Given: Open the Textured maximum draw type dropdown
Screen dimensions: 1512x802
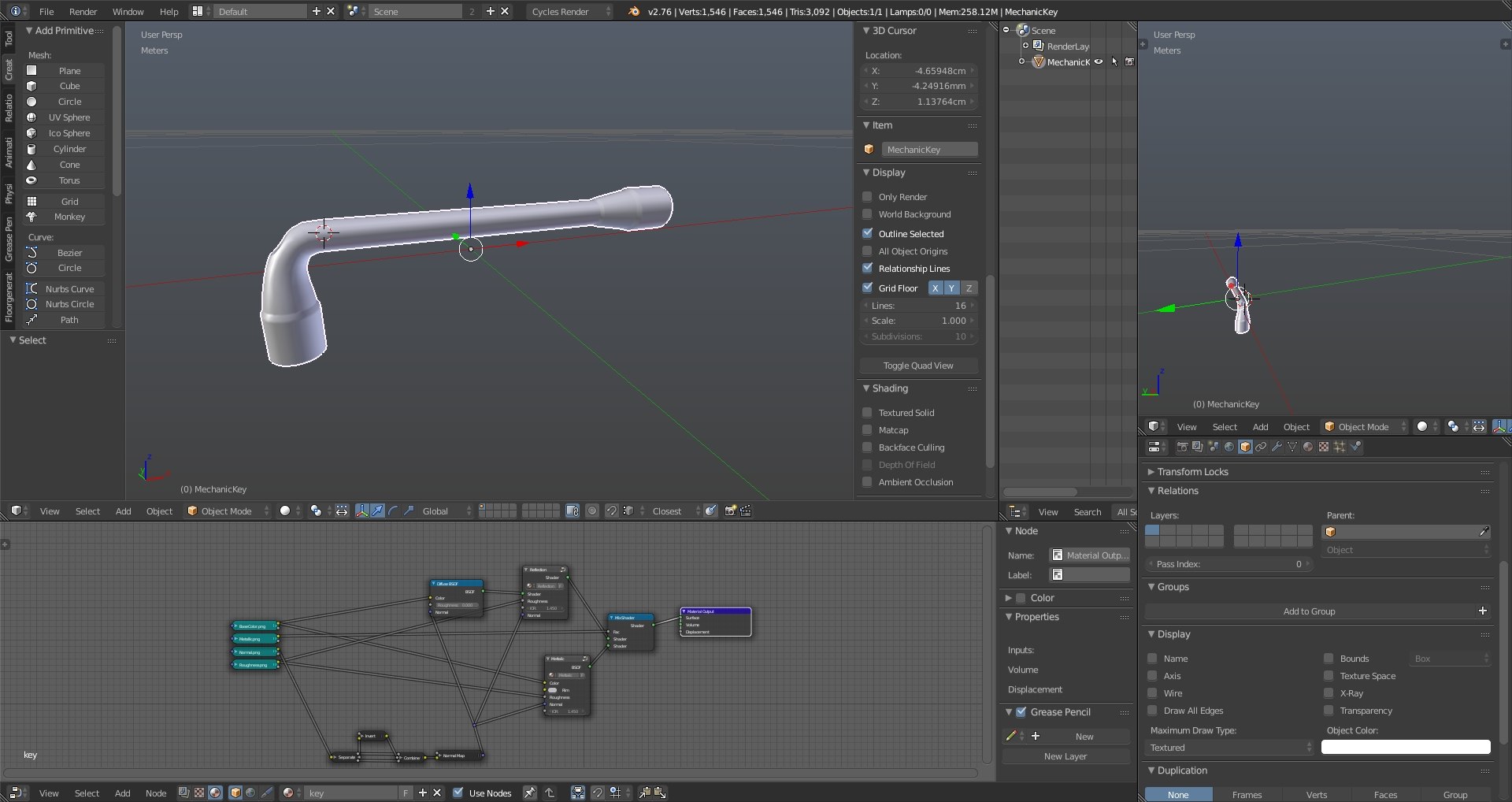Looking at the screenshot, I should pyautogui.click(x=1231, y=748).
